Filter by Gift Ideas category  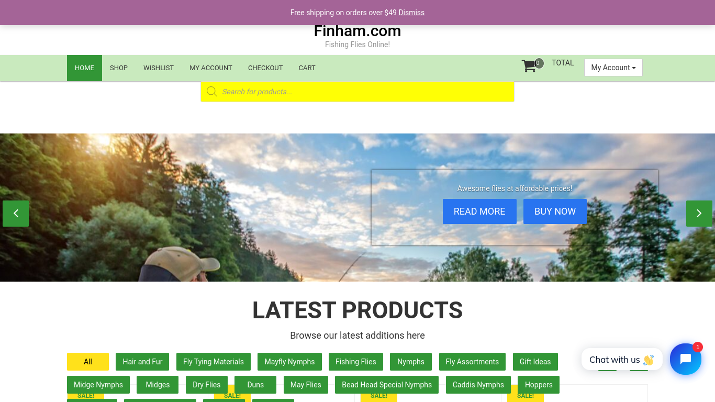pos(535,362)
